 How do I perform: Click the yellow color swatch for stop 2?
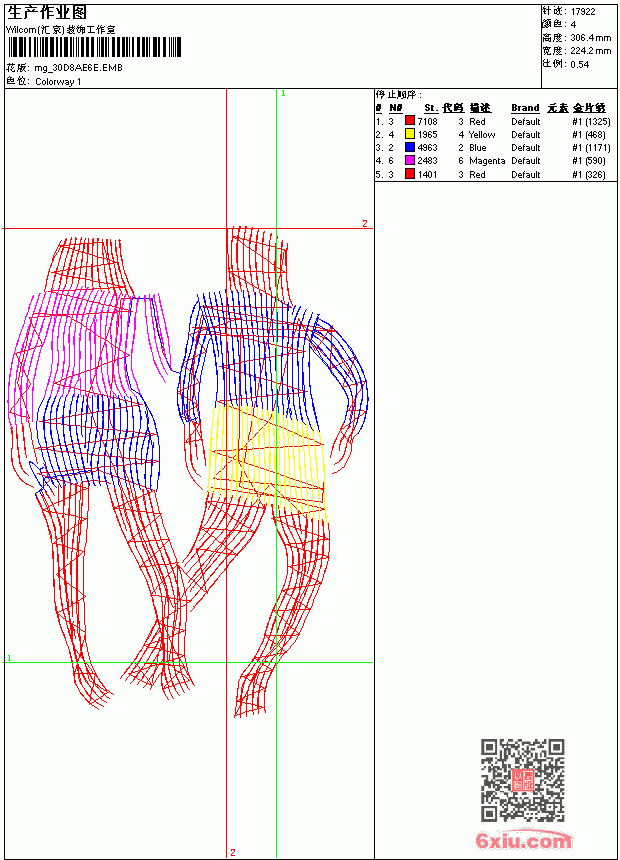pyautogui.click(x=410, y=134)
